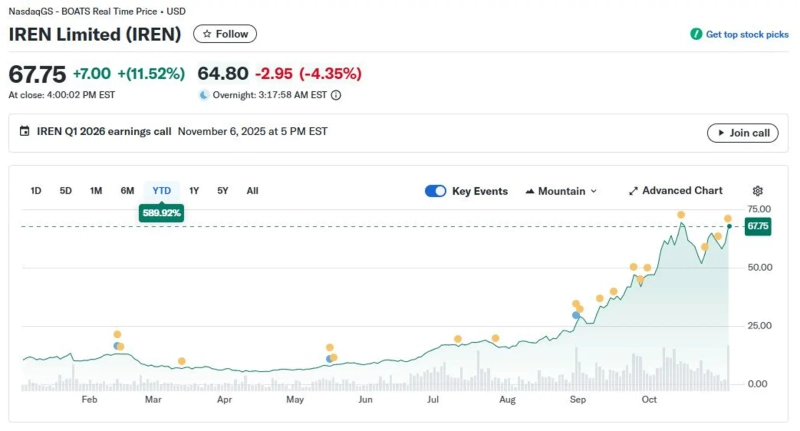Click the earnings call calendar icon
Image resolution: width=800 pixels, height=431 pixels.
coord(25,132)
